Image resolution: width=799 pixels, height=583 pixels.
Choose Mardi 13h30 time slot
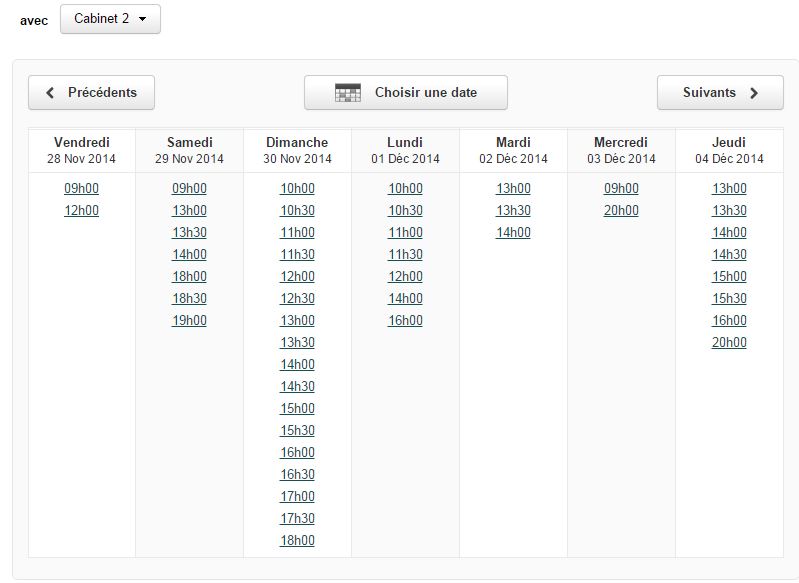click(514, 210)
